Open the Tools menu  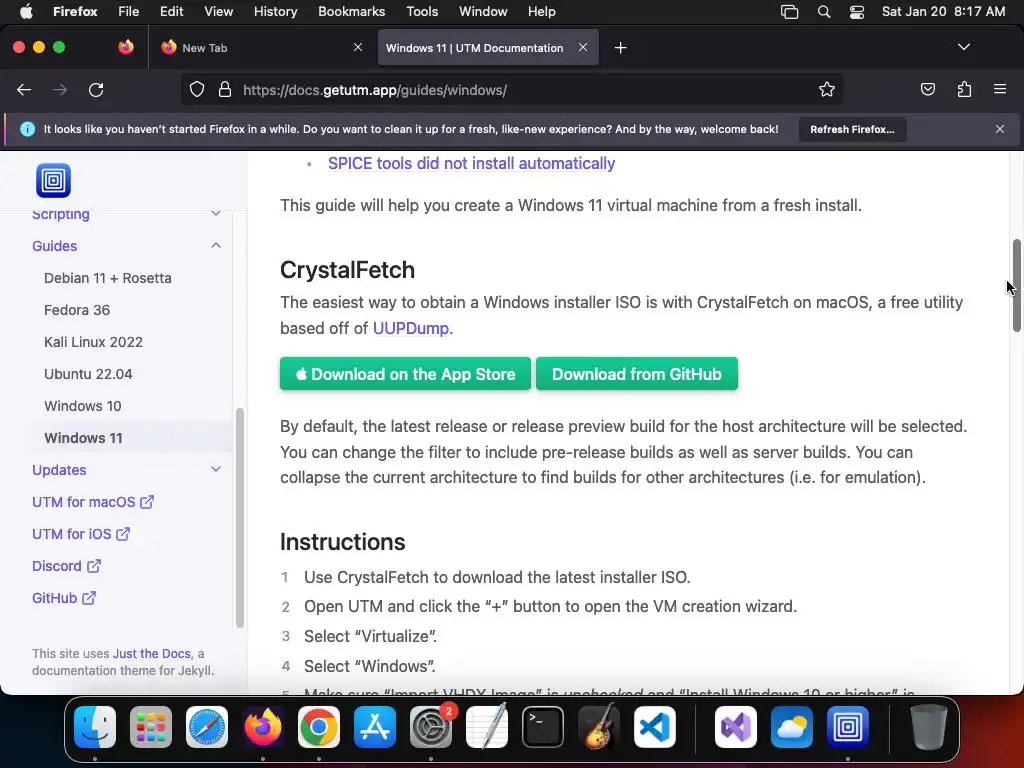coord(422,12)
